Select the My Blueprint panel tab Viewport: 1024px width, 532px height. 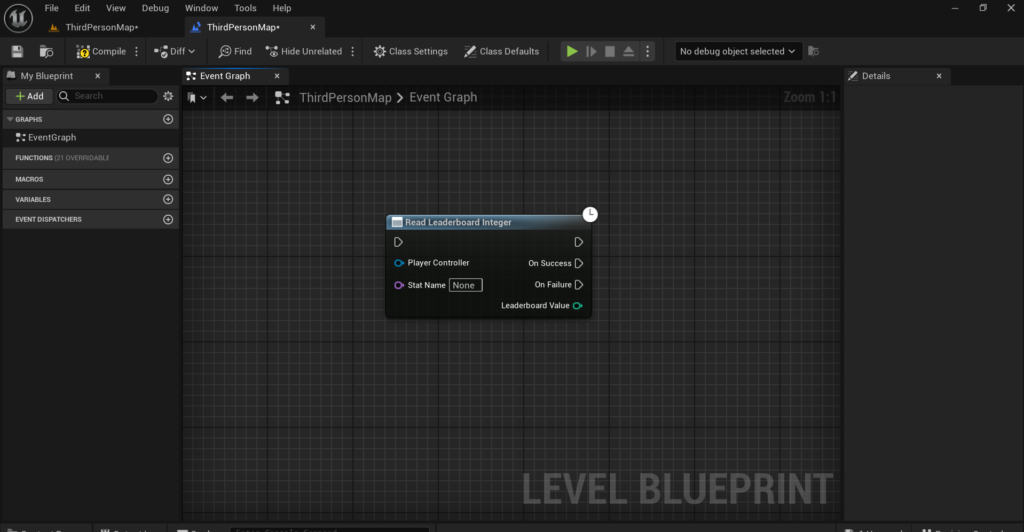tap(46, 76)
